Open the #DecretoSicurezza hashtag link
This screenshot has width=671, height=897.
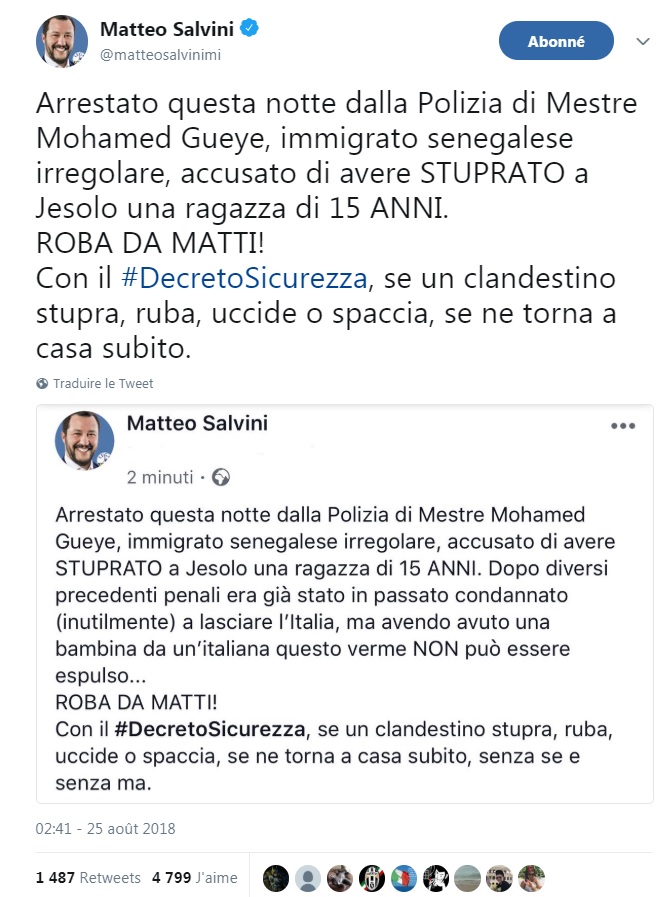pyautogui.click(x=244, y=276)
